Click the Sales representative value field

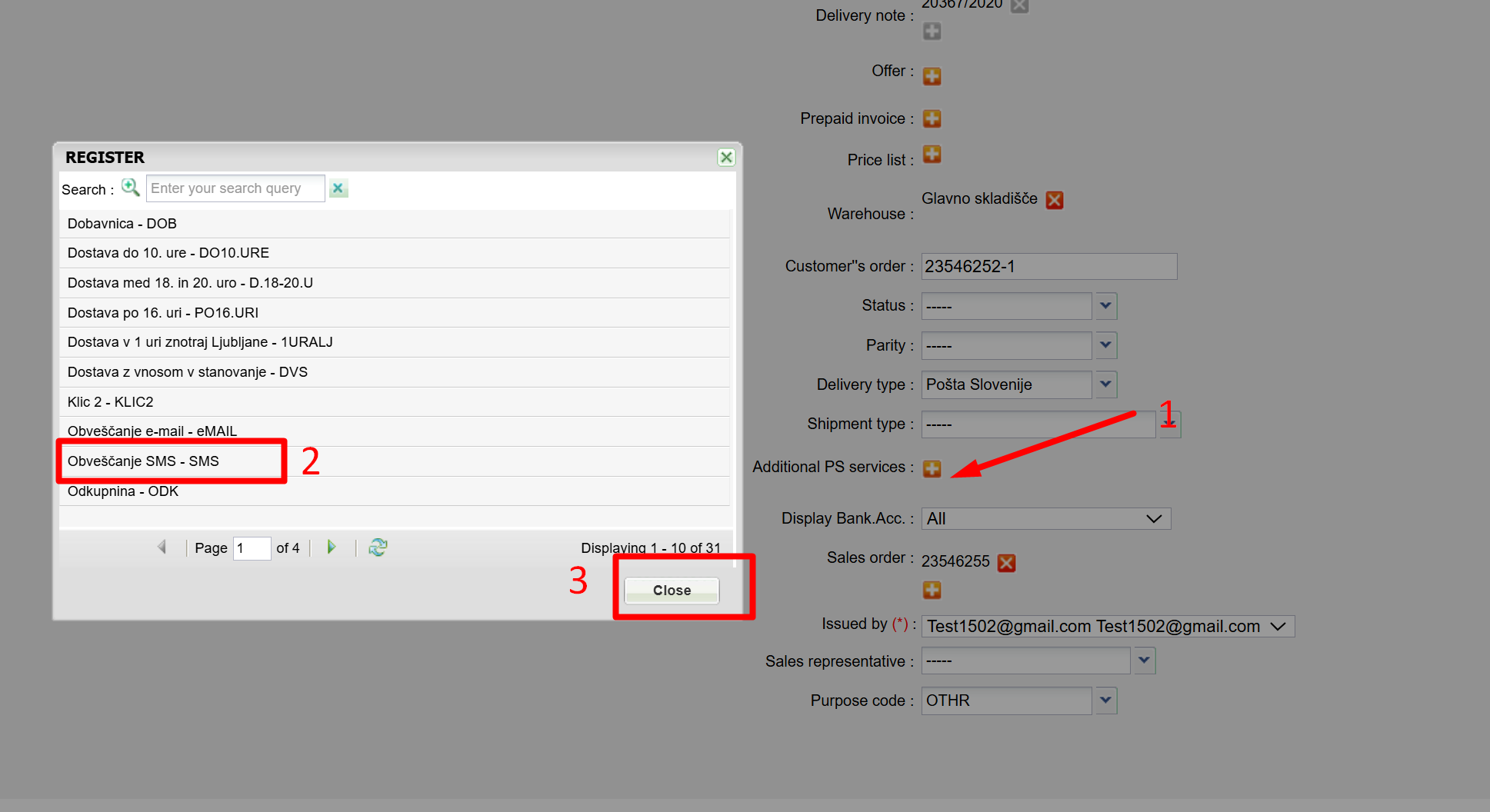pos(1025,661)
